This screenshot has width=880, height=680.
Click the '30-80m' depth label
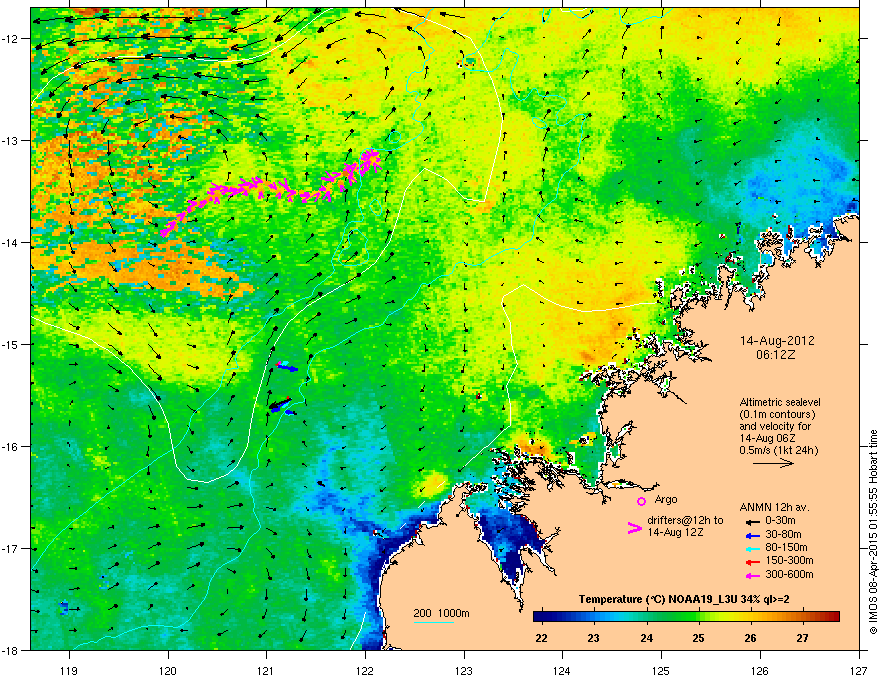(783, 534)
